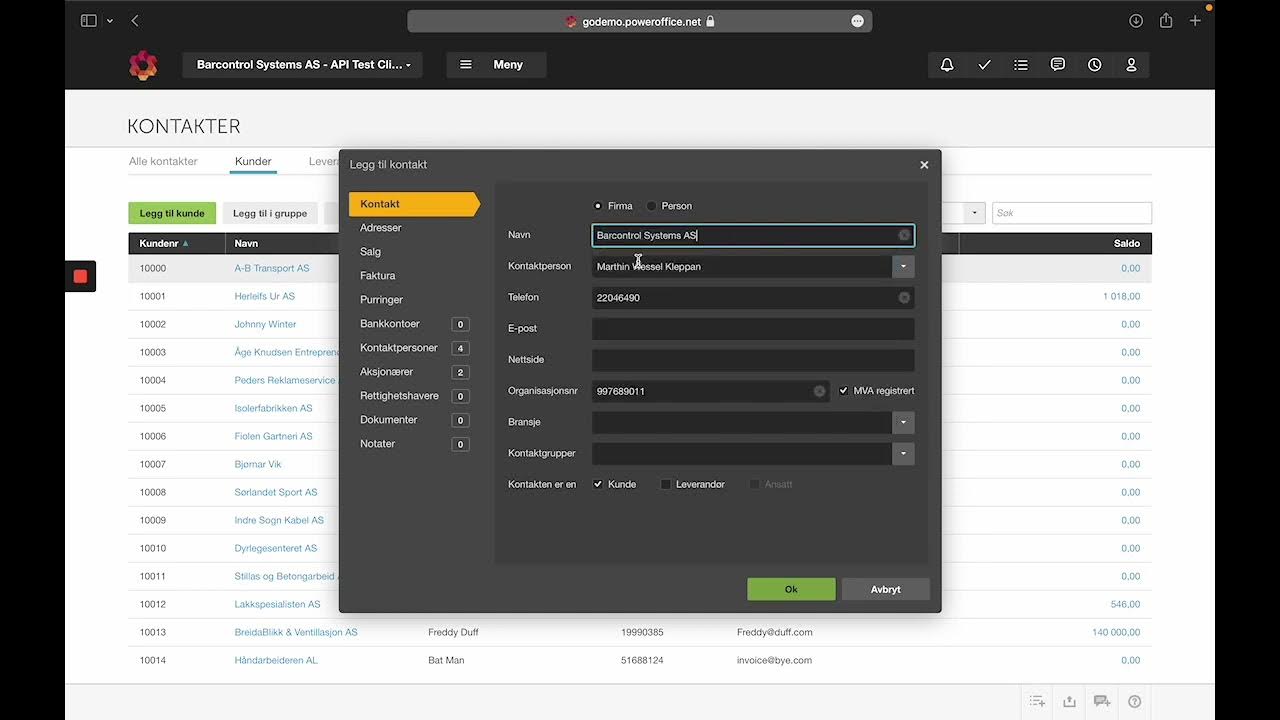Switch to the Kunder tab
The height and width of the screenshot is (720, 1280).
click(253, 161)
